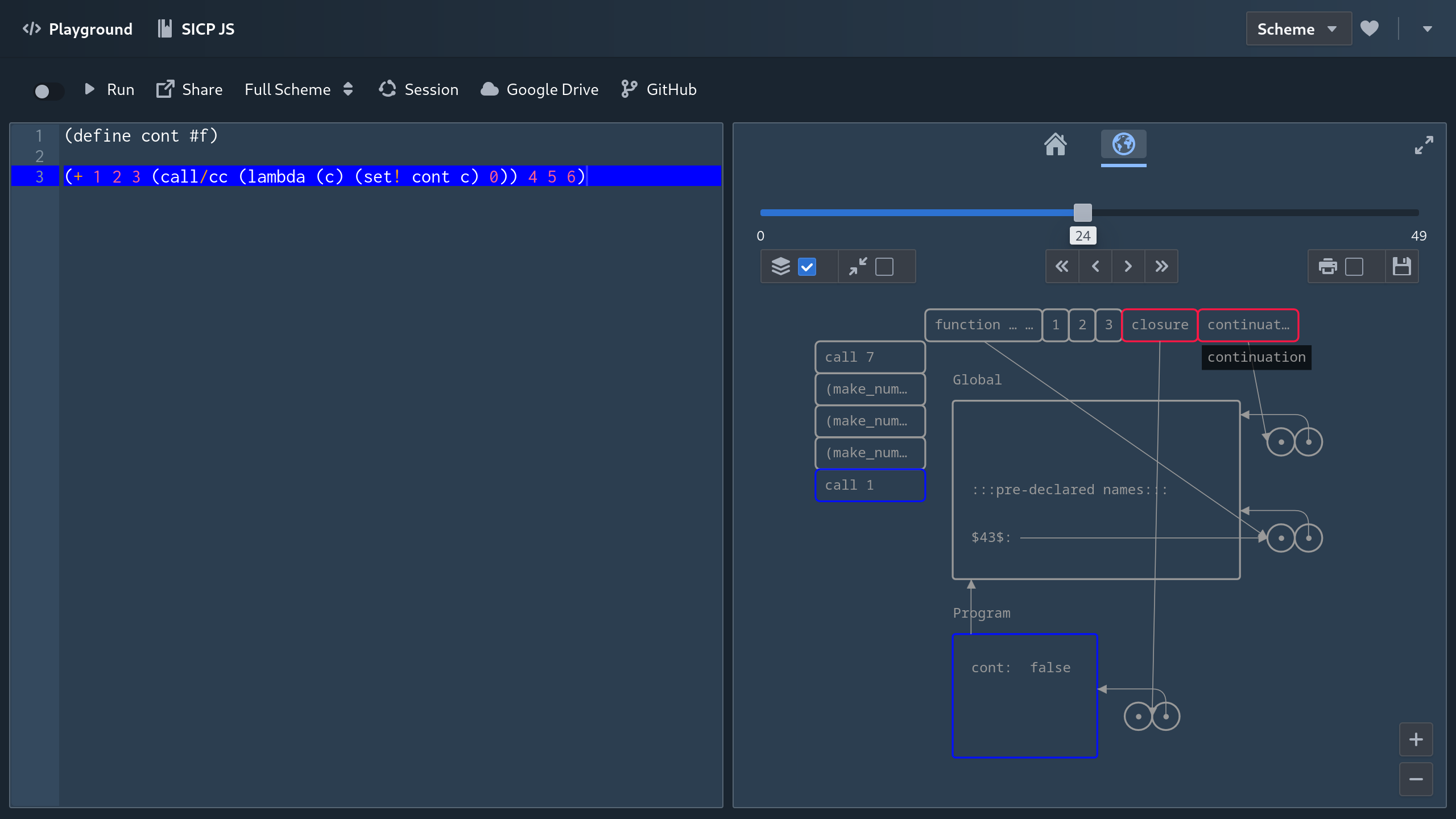Go to the SICP JS tab

pos(196,29)
